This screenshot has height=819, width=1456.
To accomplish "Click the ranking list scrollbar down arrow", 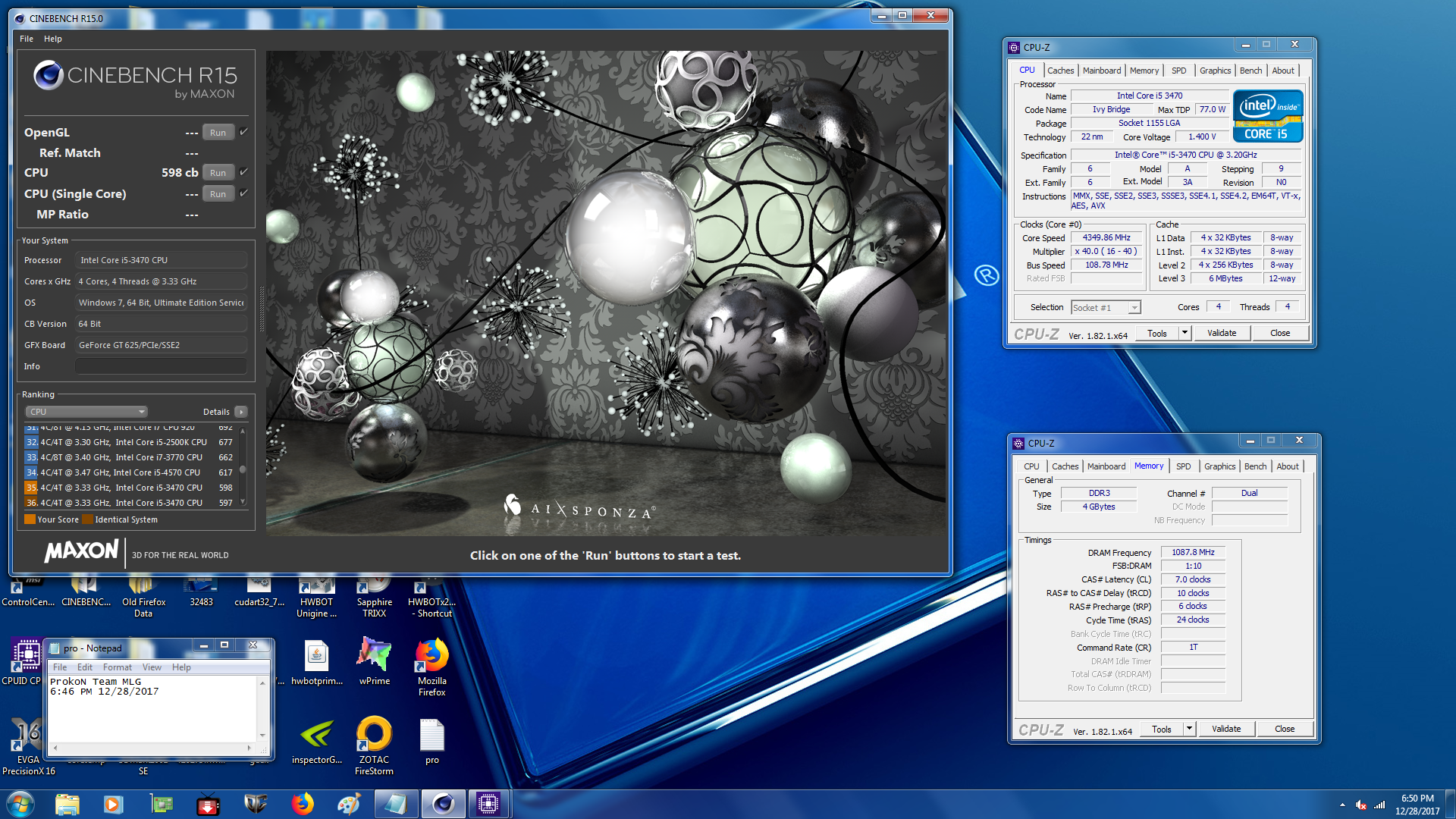I will coord(243,502).
